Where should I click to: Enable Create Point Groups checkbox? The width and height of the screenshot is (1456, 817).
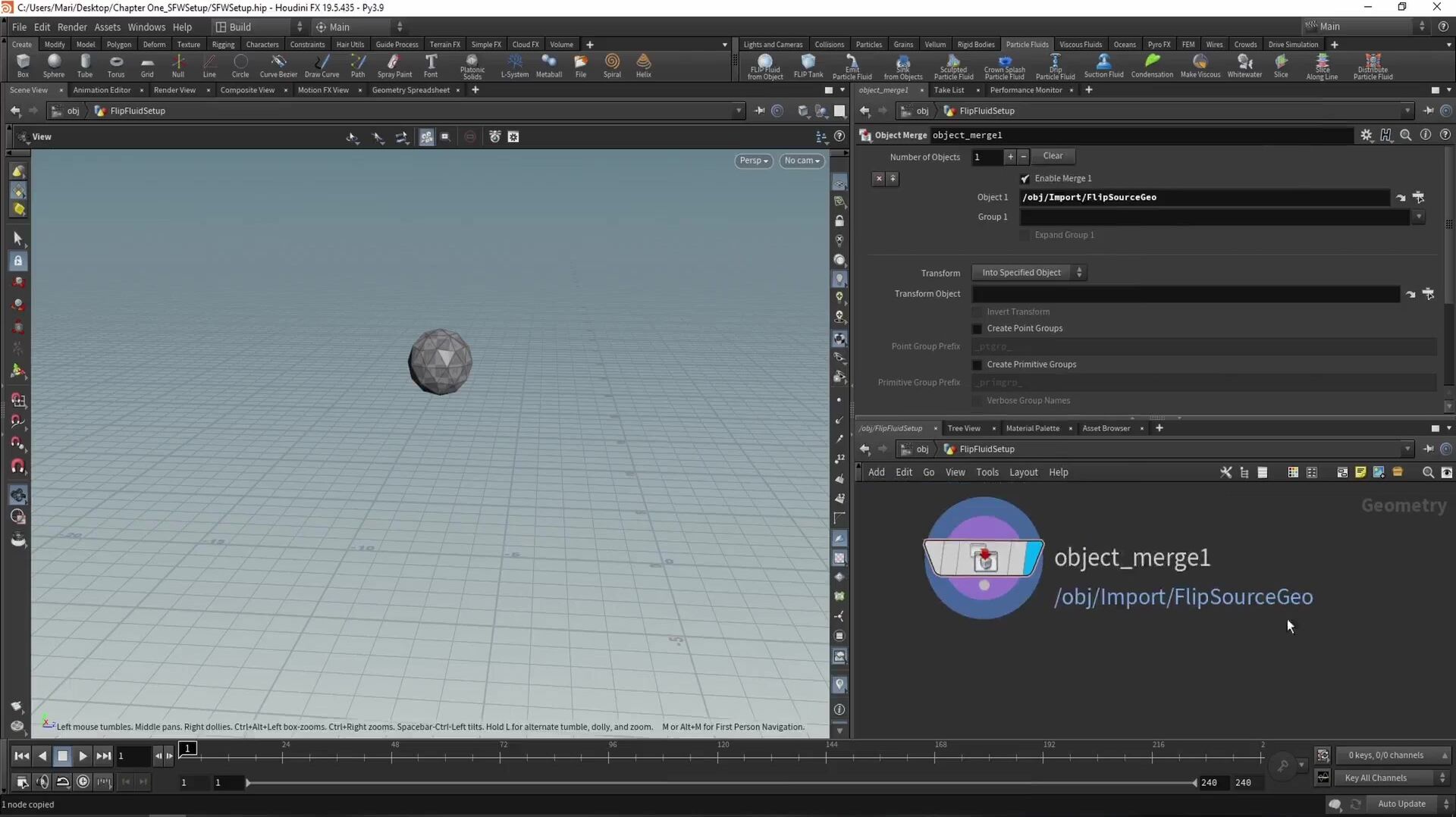977,329
